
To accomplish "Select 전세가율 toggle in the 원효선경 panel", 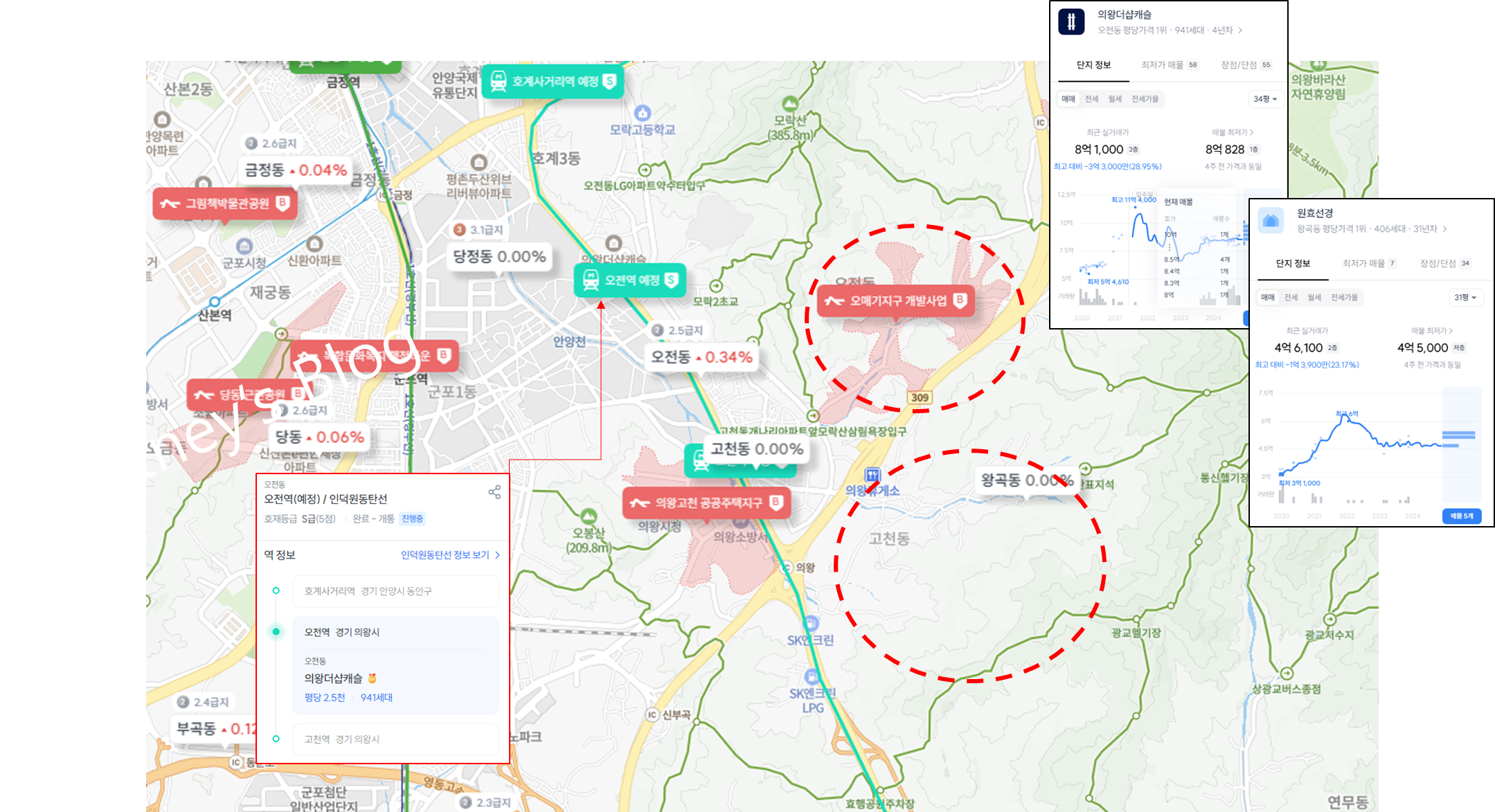I will (1344, 298).
